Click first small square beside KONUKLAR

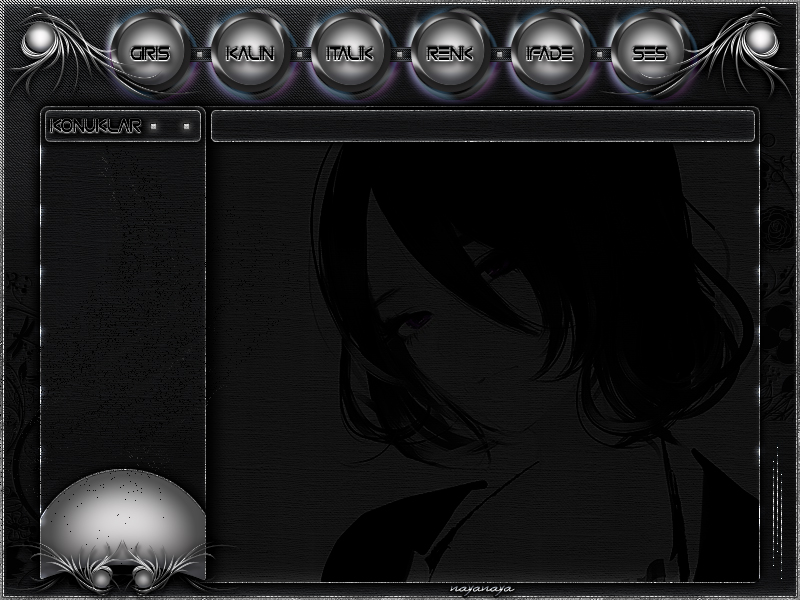[x=153, y=127]
